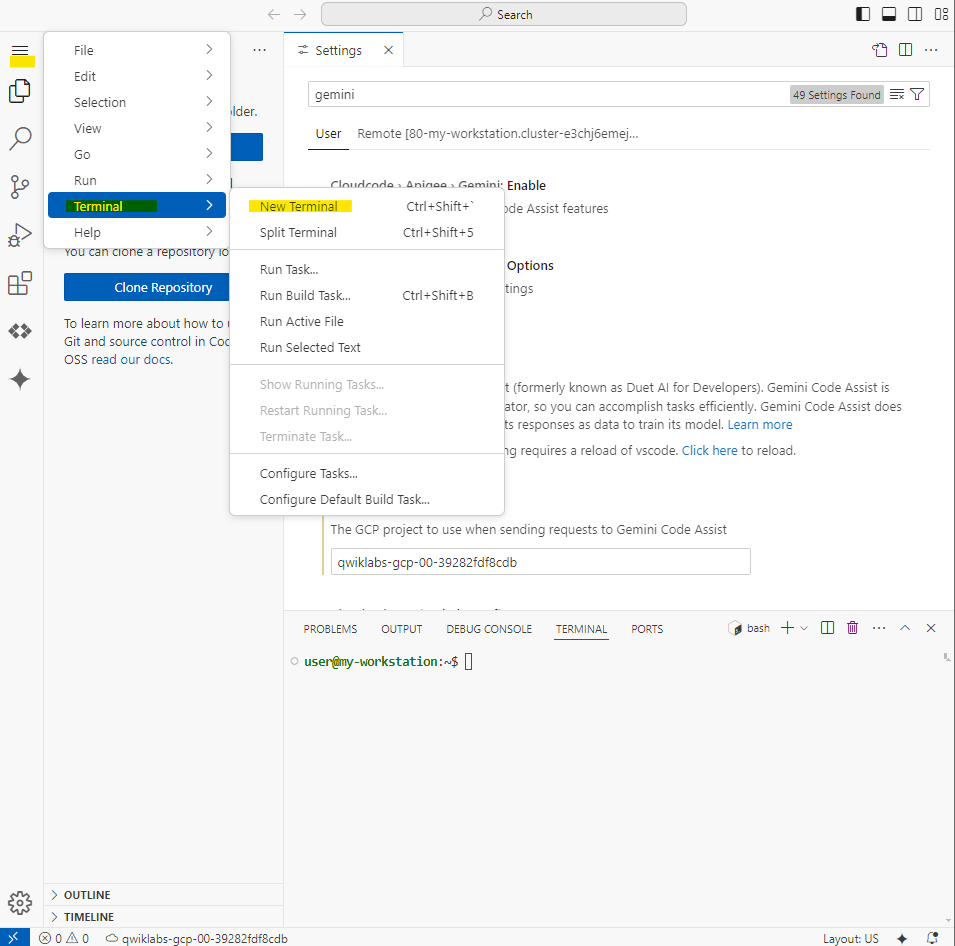Image resolution: width=955 pixels, height=946 pixels.
Task: Open the Manage gear icon
Action: tap(20, 902)
